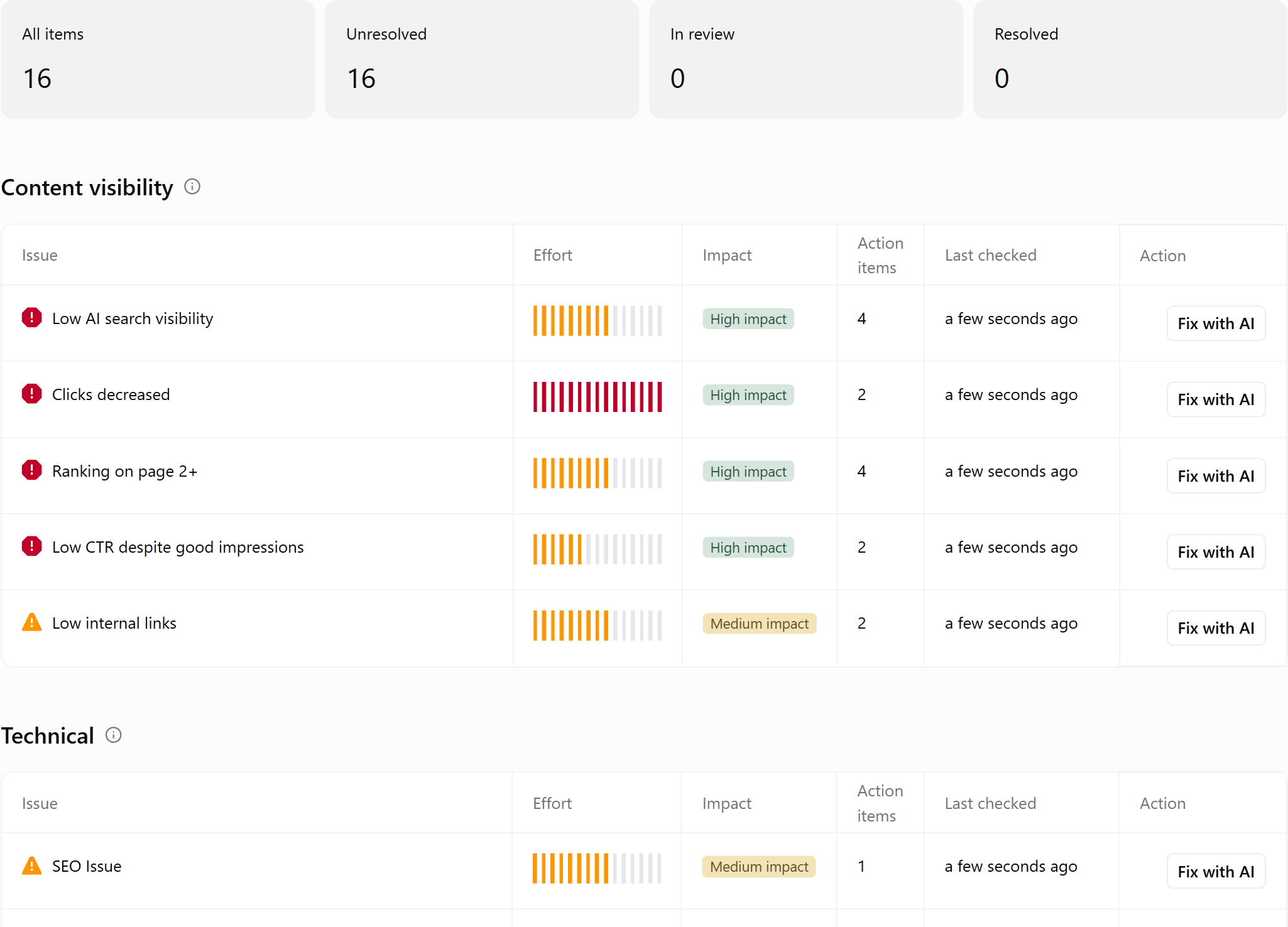Image resolution: width=1288 pixels, height=927 pixels.
Task: Select the All items summary card
Action: tap(158, 59)
